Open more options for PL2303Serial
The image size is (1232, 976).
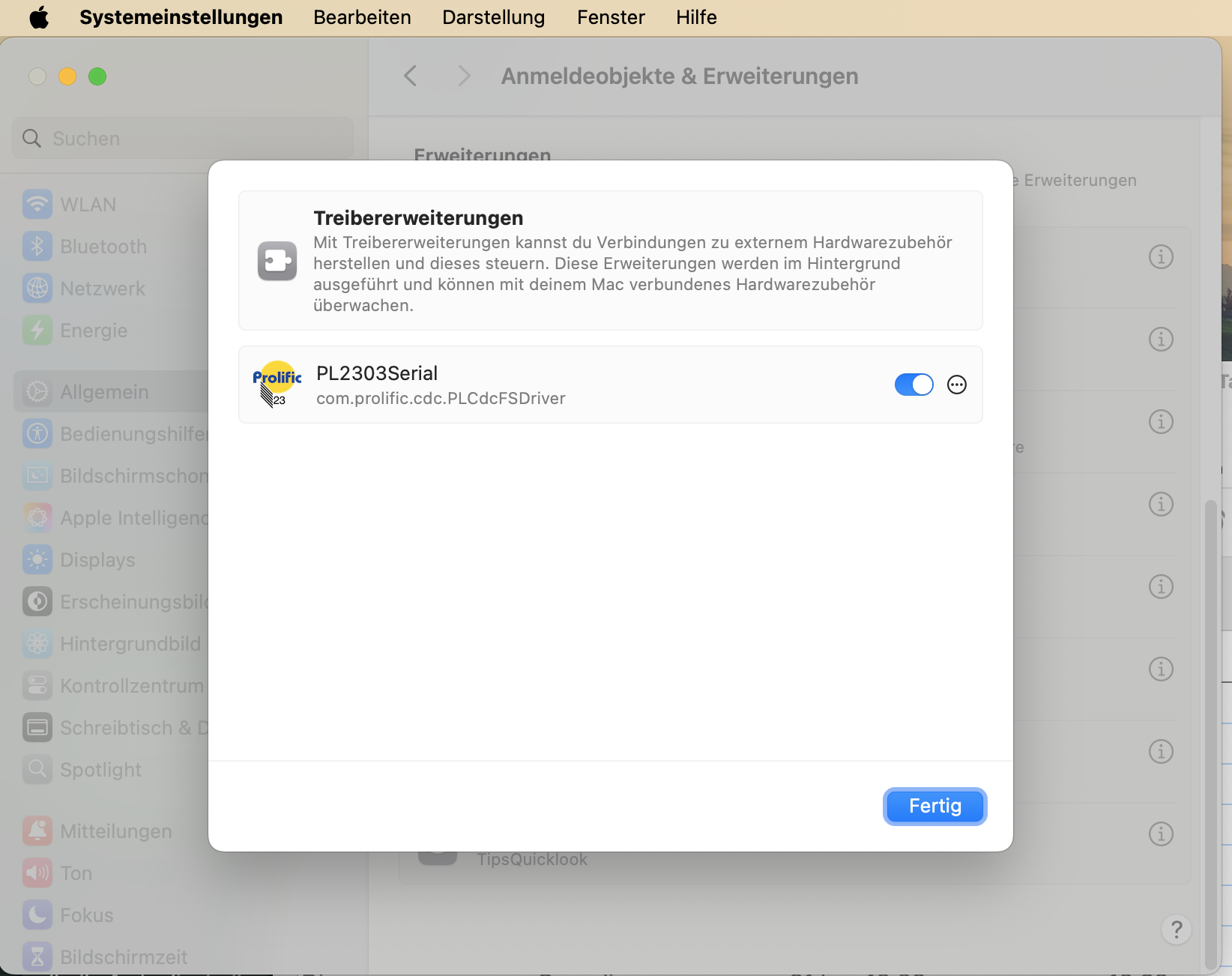[x=957, y=385]
